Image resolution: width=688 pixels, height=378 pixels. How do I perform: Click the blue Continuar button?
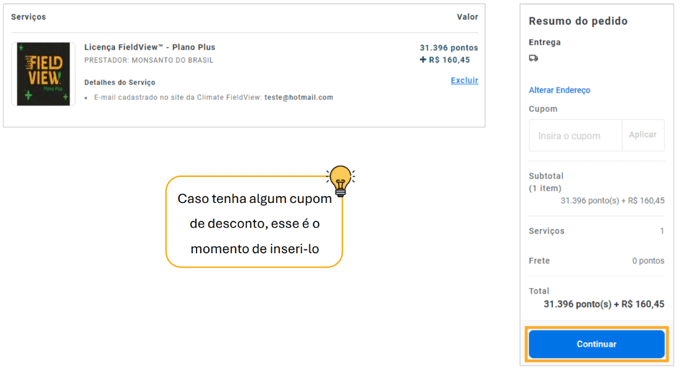tap(596, 344)
